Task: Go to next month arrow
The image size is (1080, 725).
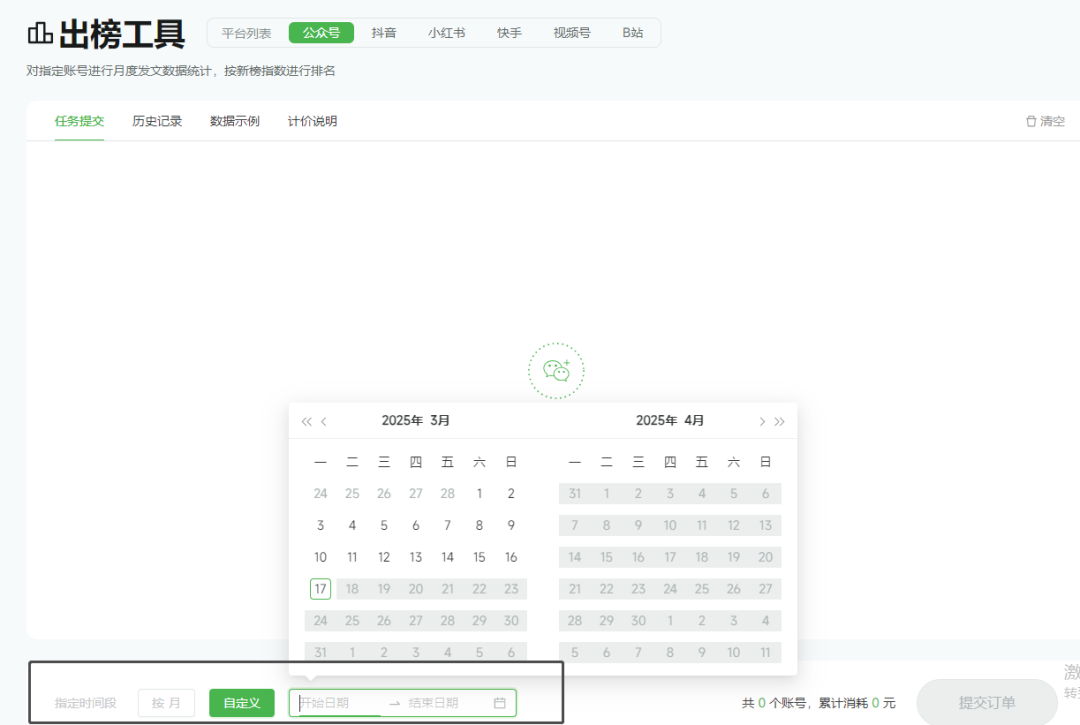Action: click(x=762, y=421)
